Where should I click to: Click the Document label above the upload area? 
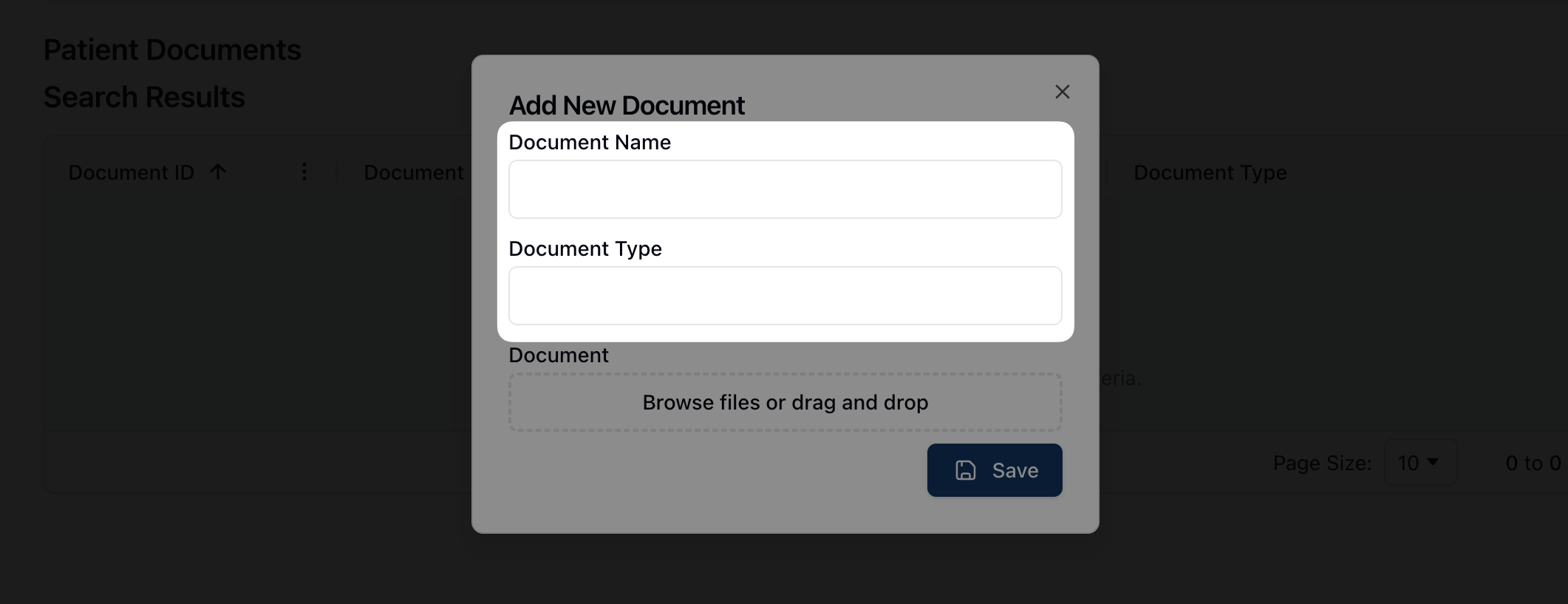pos(559,356)
